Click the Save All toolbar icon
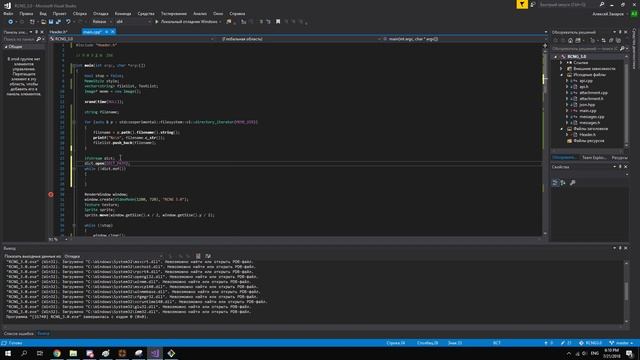 click(x=58, y=22)
